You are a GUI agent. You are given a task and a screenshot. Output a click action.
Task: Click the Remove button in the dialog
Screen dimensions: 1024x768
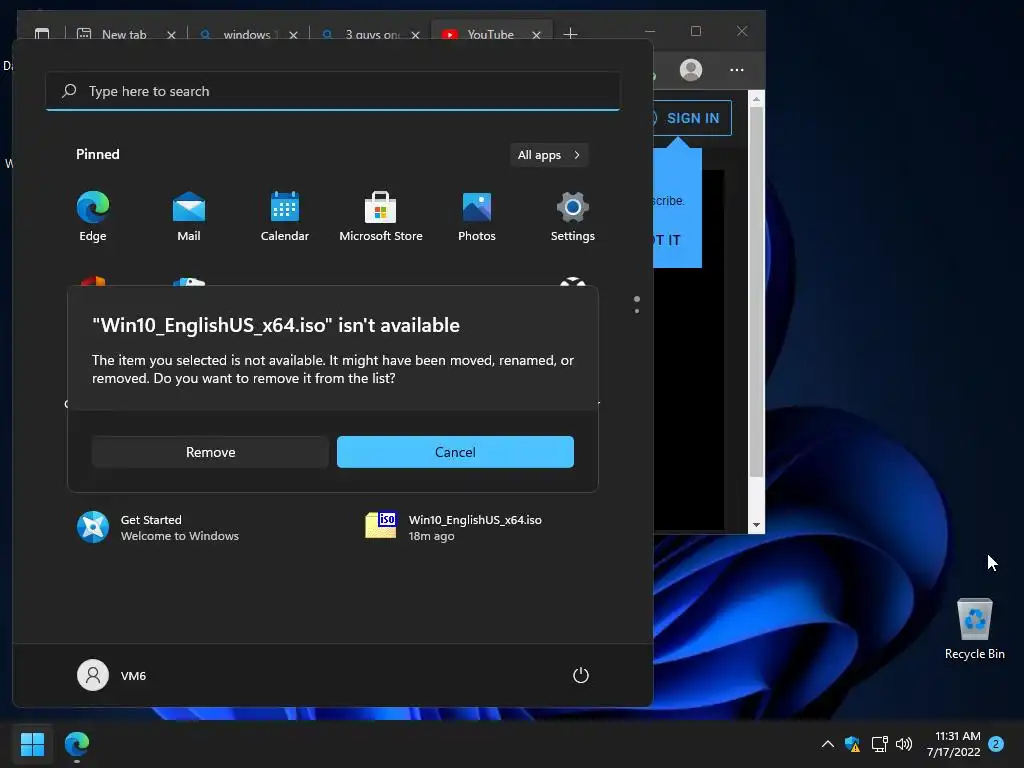coord(210,452)
